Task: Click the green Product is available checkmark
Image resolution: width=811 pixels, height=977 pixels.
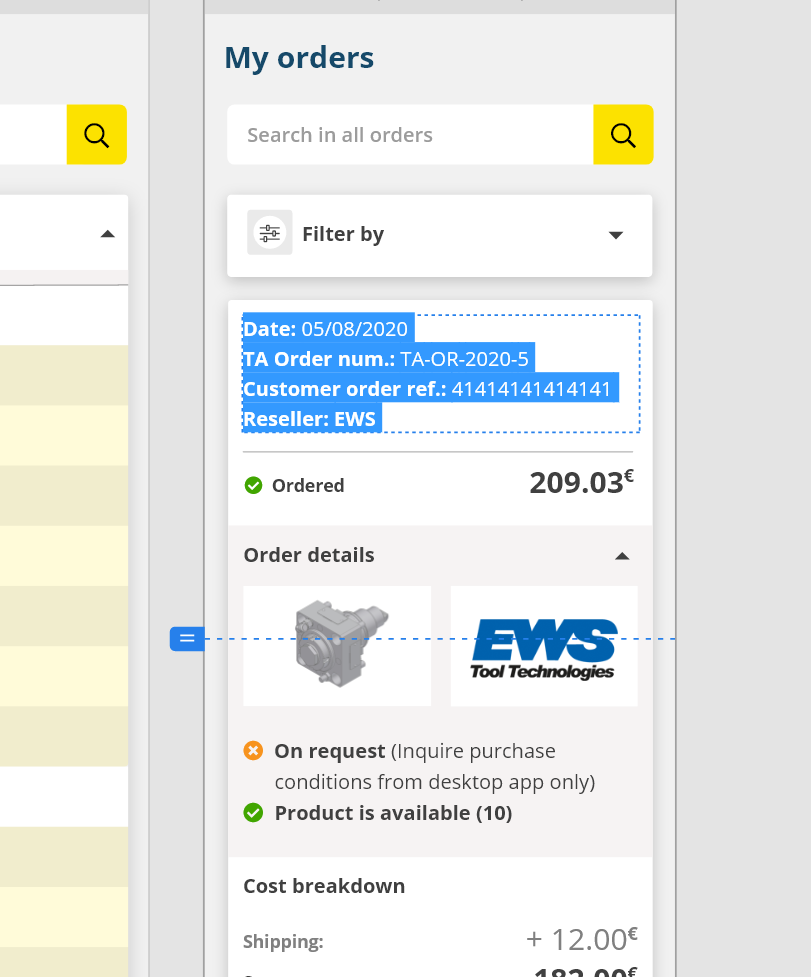Action: pyautogui.click(x=254, y=813)
